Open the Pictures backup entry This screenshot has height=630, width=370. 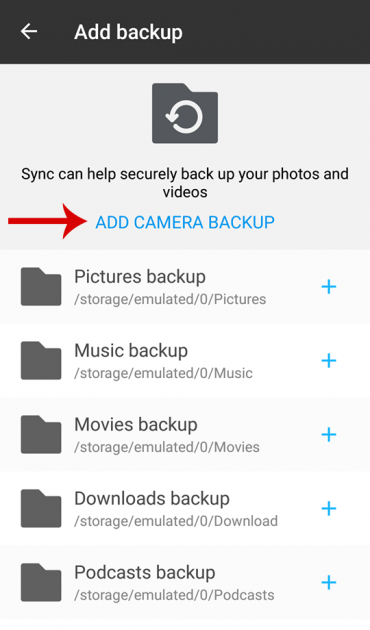click(x=185, y=286)
